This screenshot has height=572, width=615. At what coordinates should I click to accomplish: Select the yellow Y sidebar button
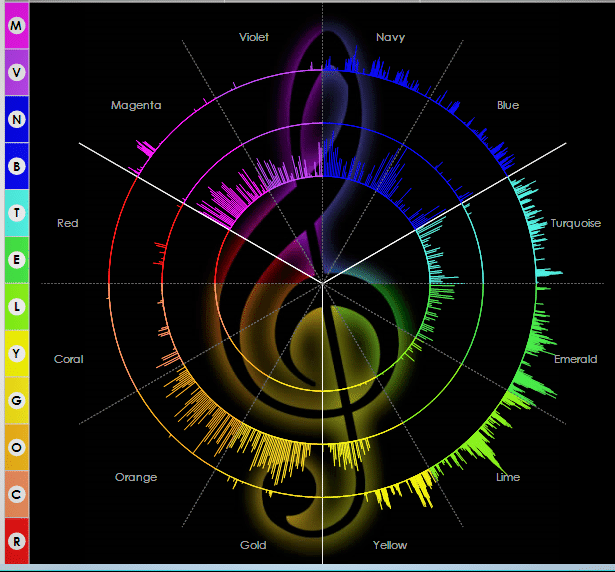click(16, 353)
